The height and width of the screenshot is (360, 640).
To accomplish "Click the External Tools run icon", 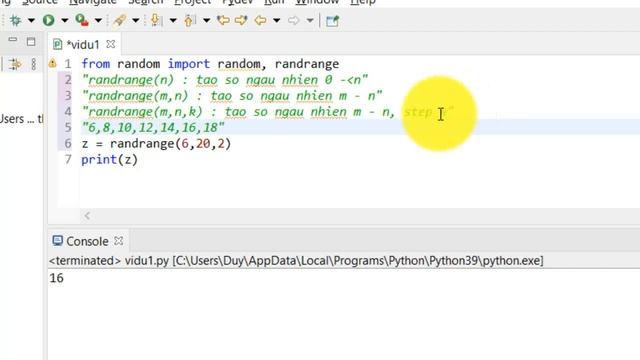I will pyautogui.click(x=82, y=20).
